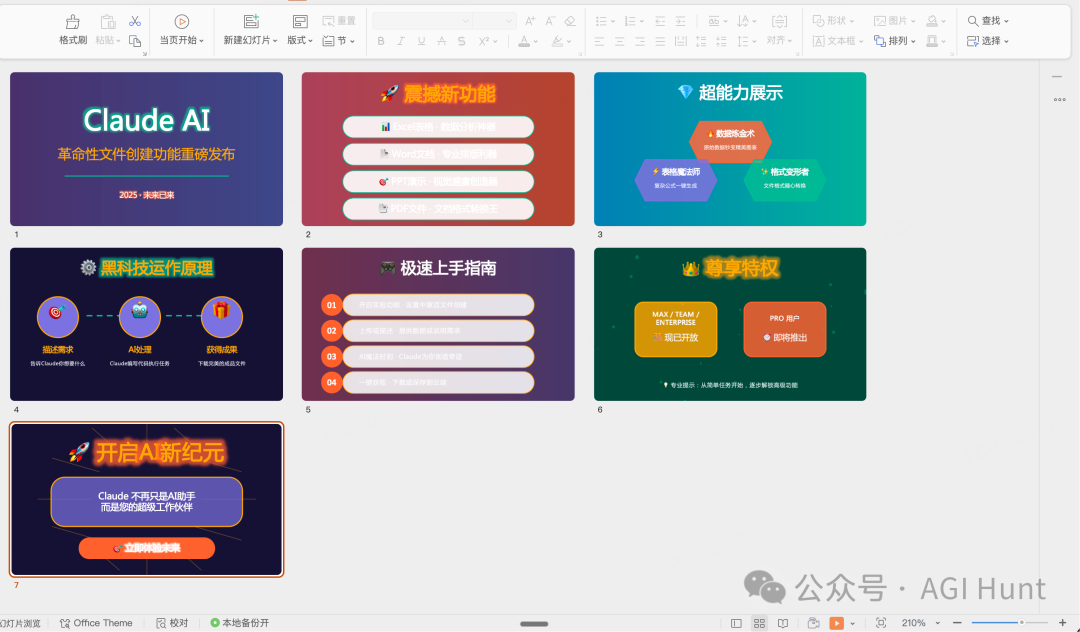The height and width of the screenshot is (632, 1080).
Task: Select slide 6 尊享特权 thumbnail
Action: click(x=730, y=324)
